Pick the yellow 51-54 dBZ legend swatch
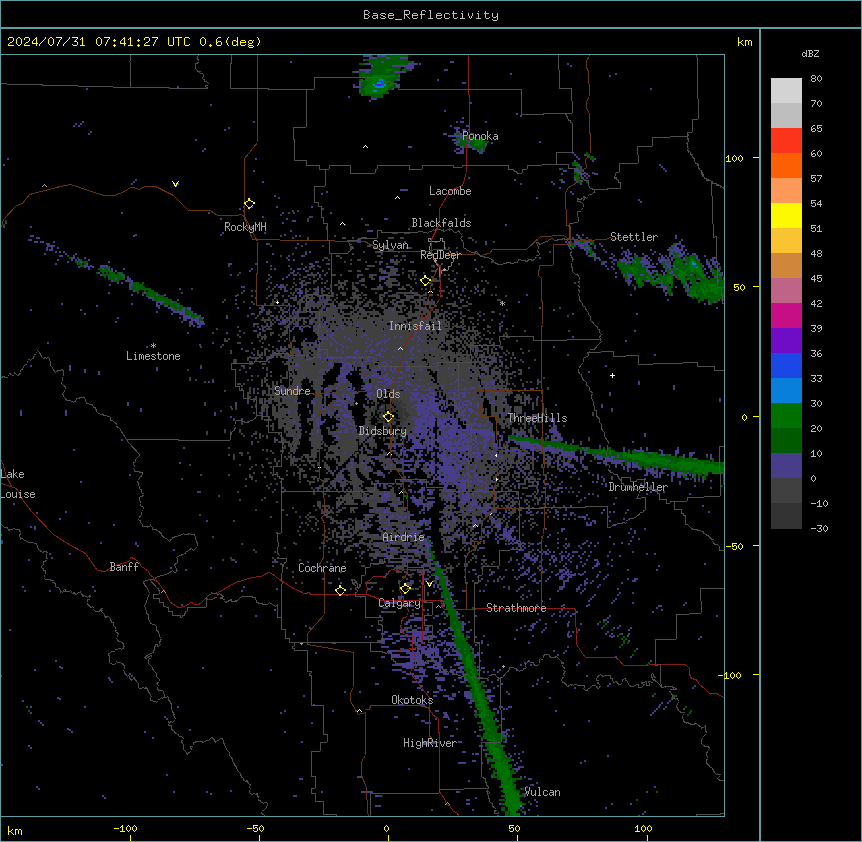 [786, 215]
